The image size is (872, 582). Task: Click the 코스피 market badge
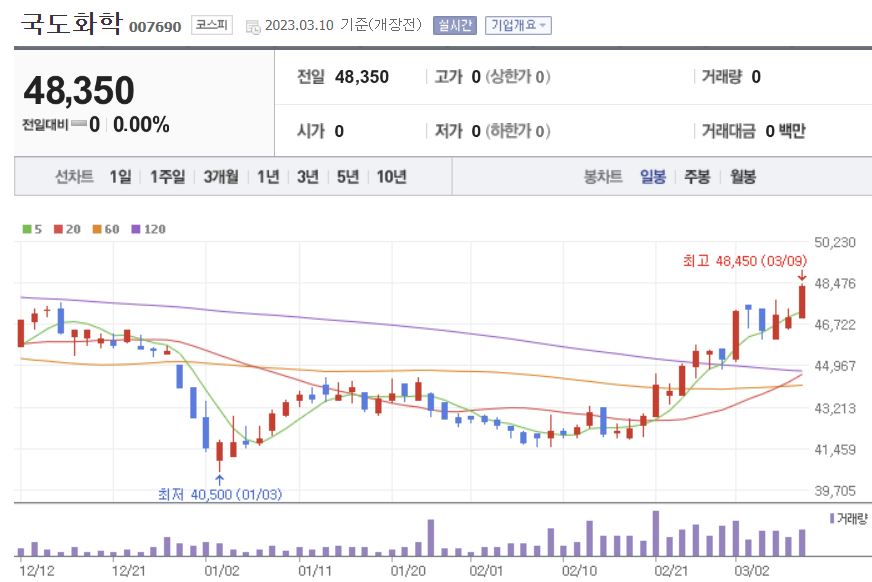[212, 25]
